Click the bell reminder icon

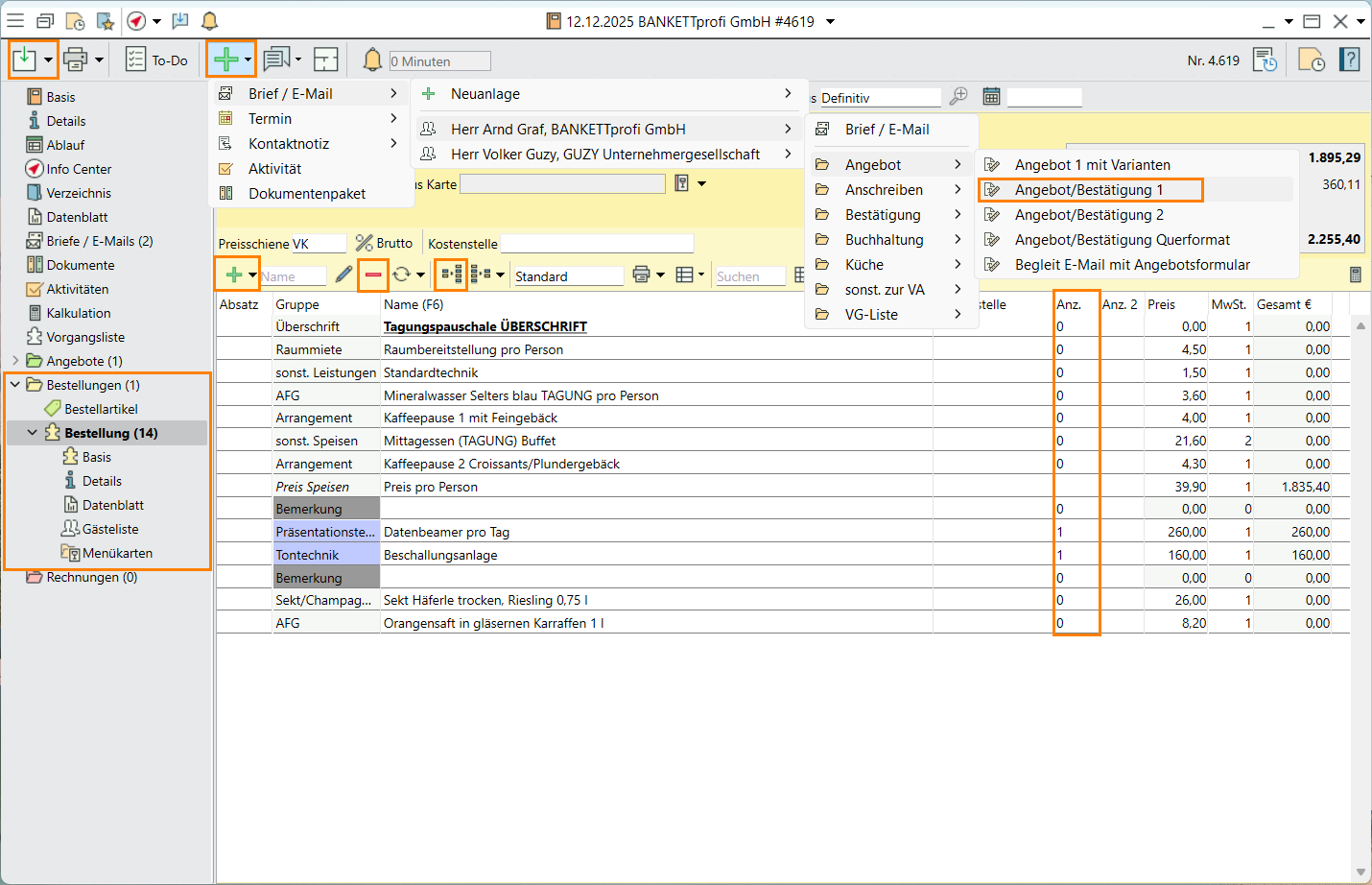[x=372, y=60]
